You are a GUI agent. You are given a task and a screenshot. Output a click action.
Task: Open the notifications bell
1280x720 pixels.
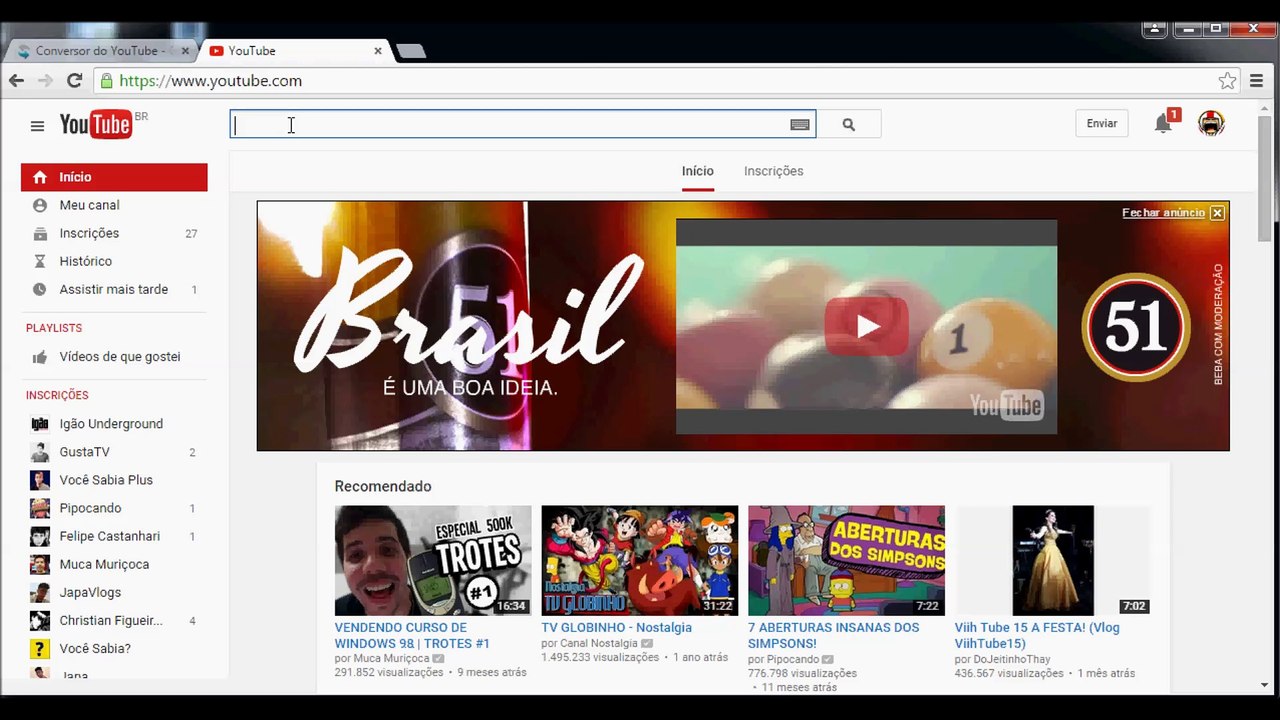(1163, 124)
